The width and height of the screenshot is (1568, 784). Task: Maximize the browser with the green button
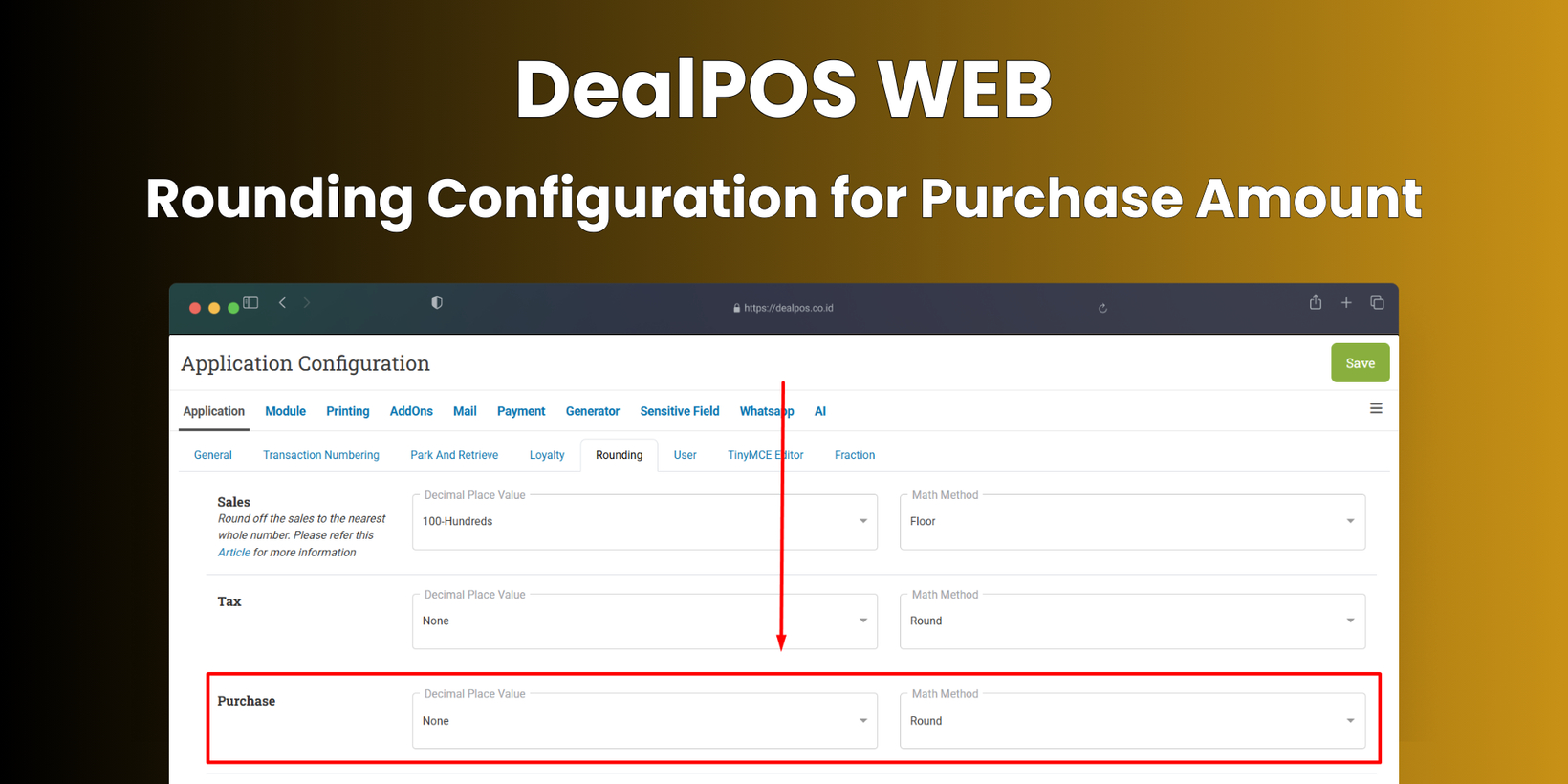(x=233, y=308)
